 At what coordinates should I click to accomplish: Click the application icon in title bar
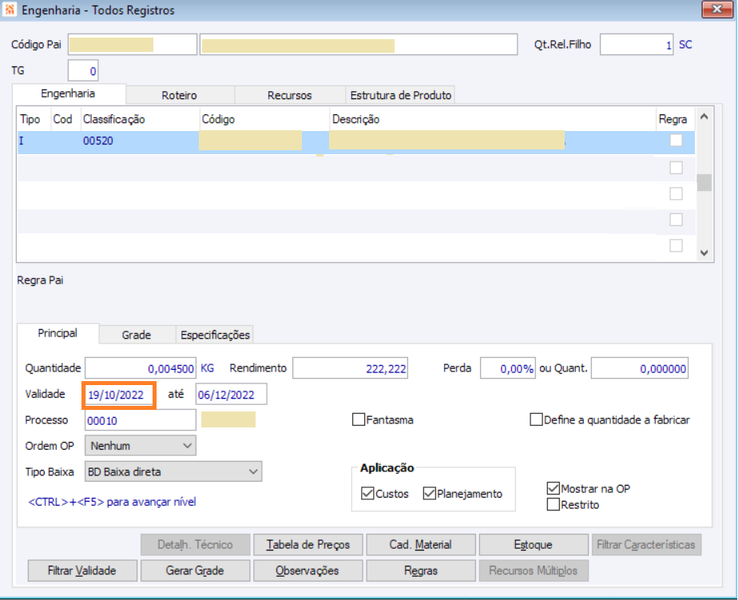click(10, 9)
